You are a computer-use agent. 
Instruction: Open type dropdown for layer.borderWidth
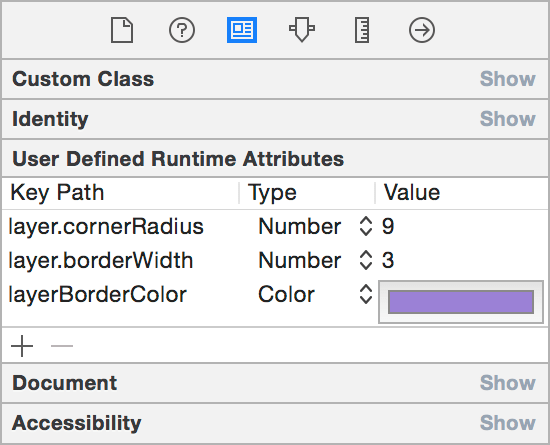click(365, 260)
